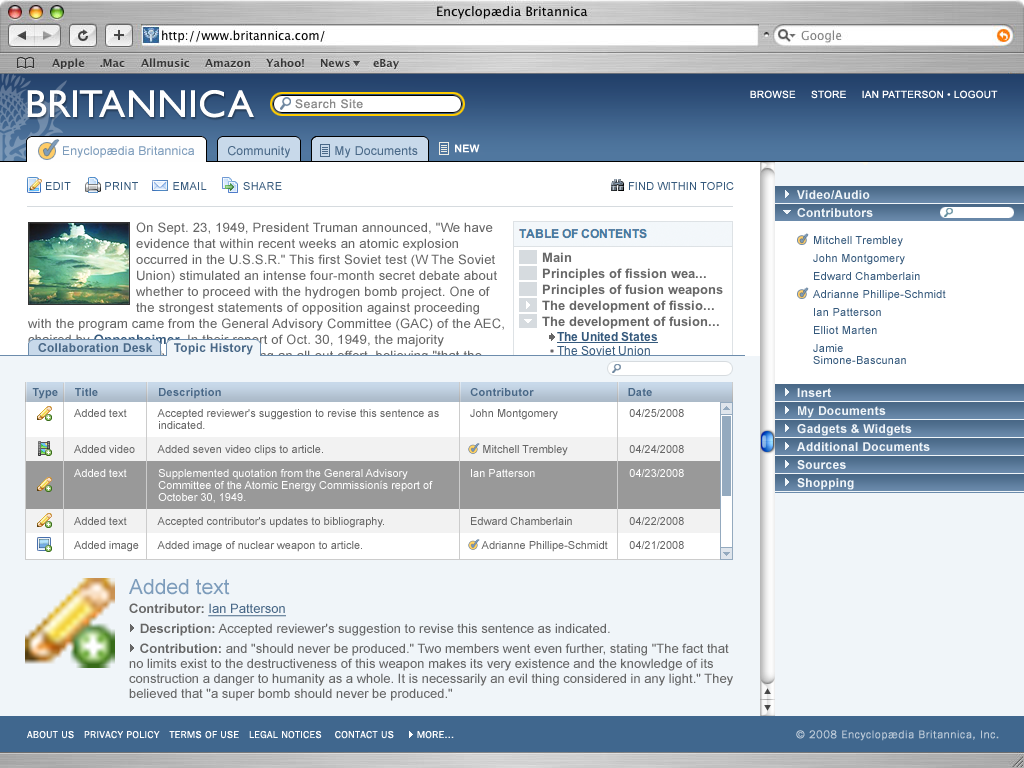This screenshot has height=768, width=1024.
Task: Open the My Documents tab
Action: 370,150
